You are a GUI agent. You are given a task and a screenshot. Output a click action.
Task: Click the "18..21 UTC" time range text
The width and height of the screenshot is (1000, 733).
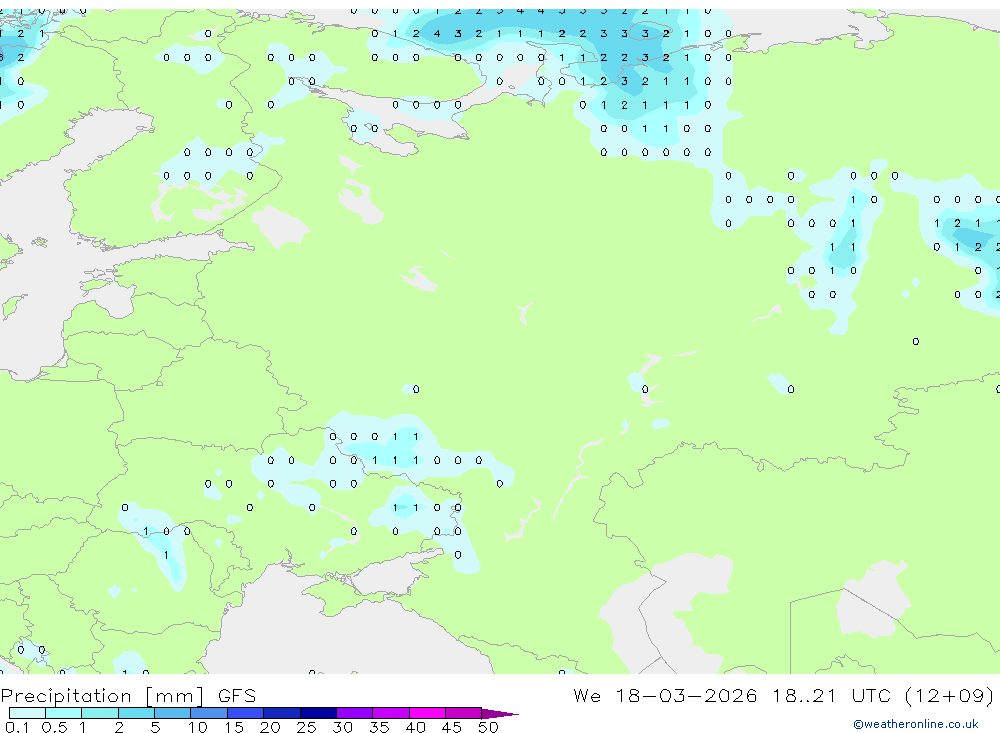click(x=832, y=695)
